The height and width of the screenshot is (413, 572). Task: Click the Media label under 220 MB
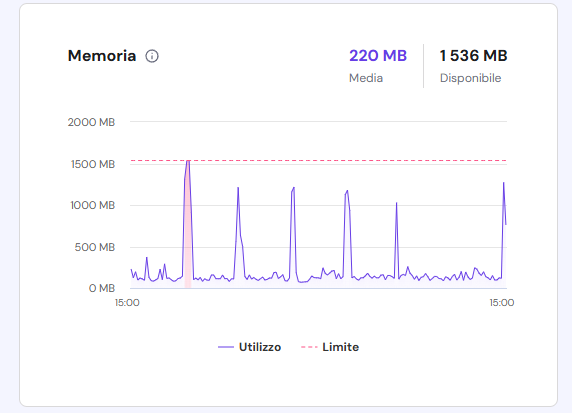[366, 78]
